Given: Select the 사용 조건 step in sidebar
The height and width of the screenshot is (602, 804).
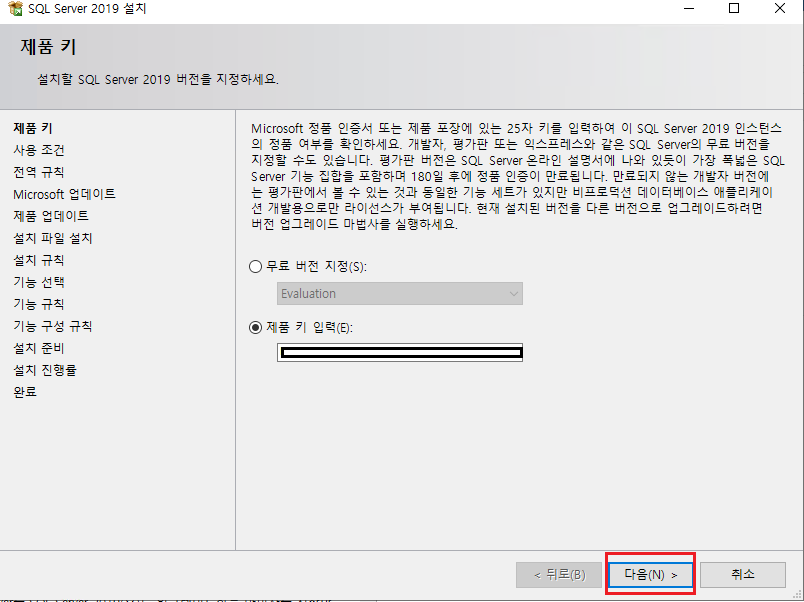Looking at the screenshot, I should click(39, 150).
